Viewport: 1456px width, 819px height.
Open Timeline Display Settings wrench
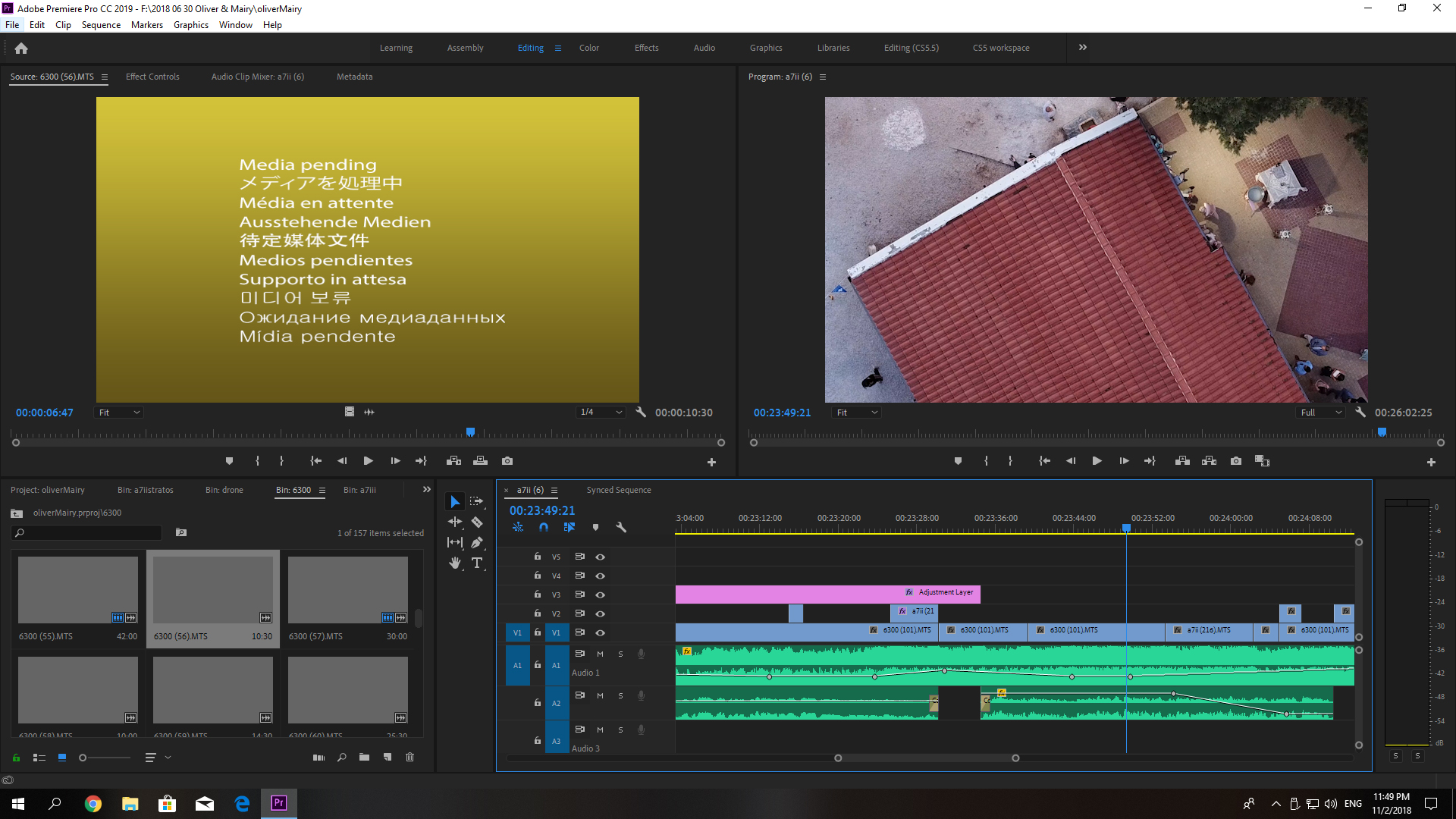[621, 527]
